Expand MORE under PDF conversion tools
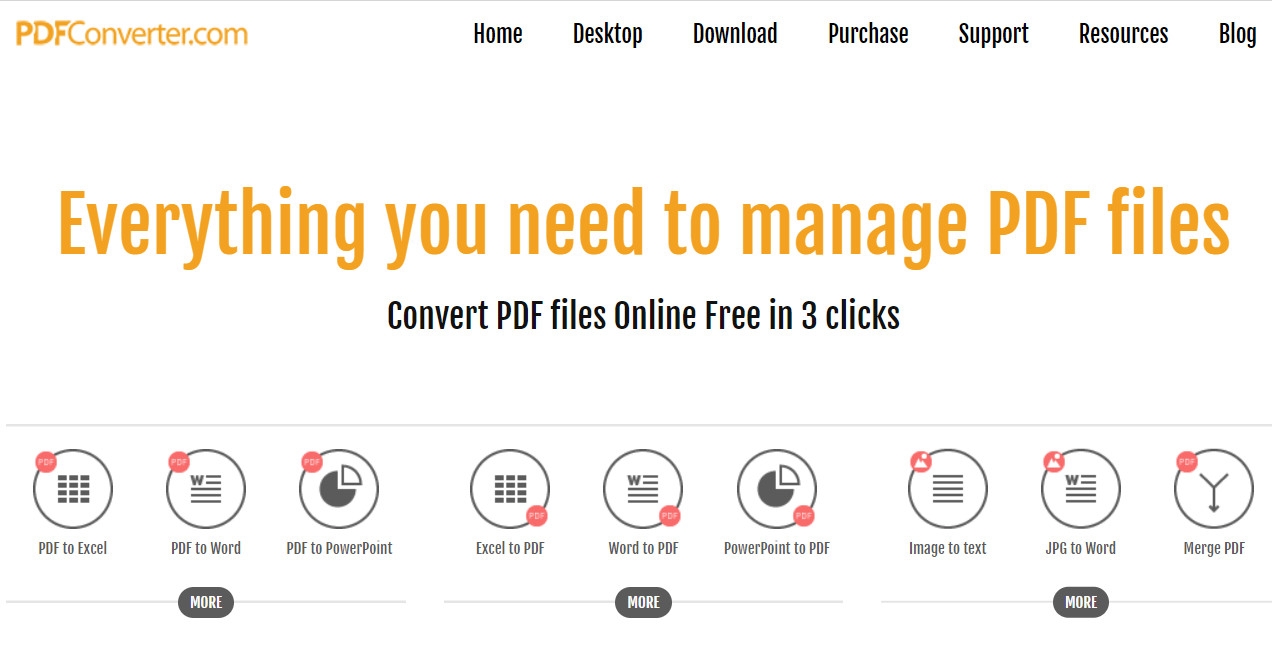Viewport: 1272px width, 661px height. pos(206,602)
